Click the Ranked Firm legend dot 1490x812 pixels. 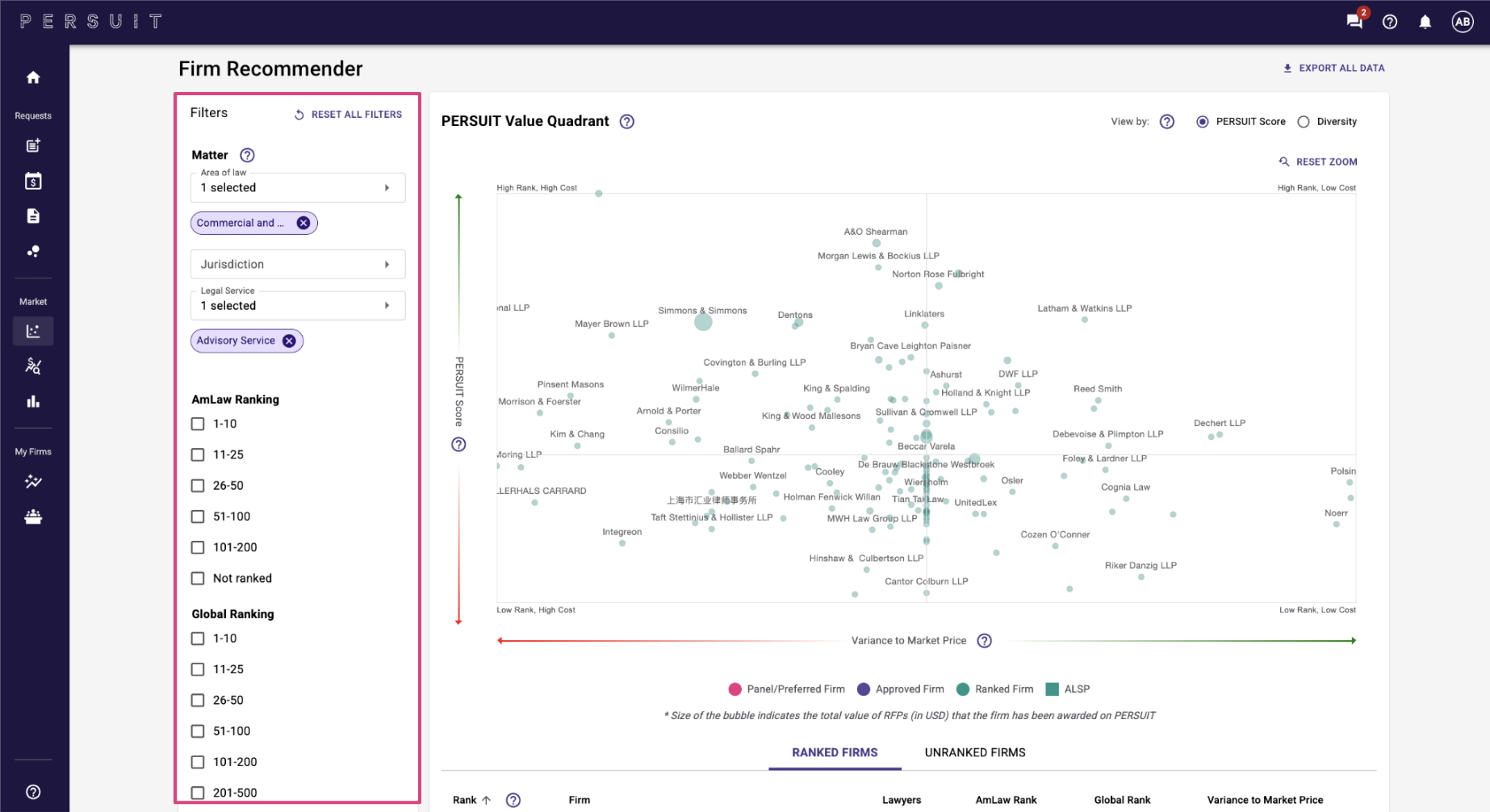(963, 689)
